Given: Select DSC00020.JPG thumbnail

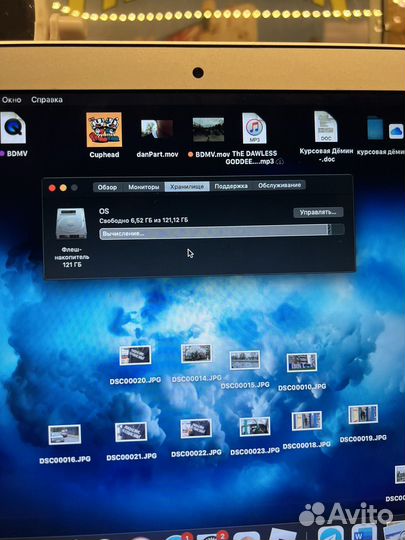Looking at the screenshot, I should coord(135,355).
